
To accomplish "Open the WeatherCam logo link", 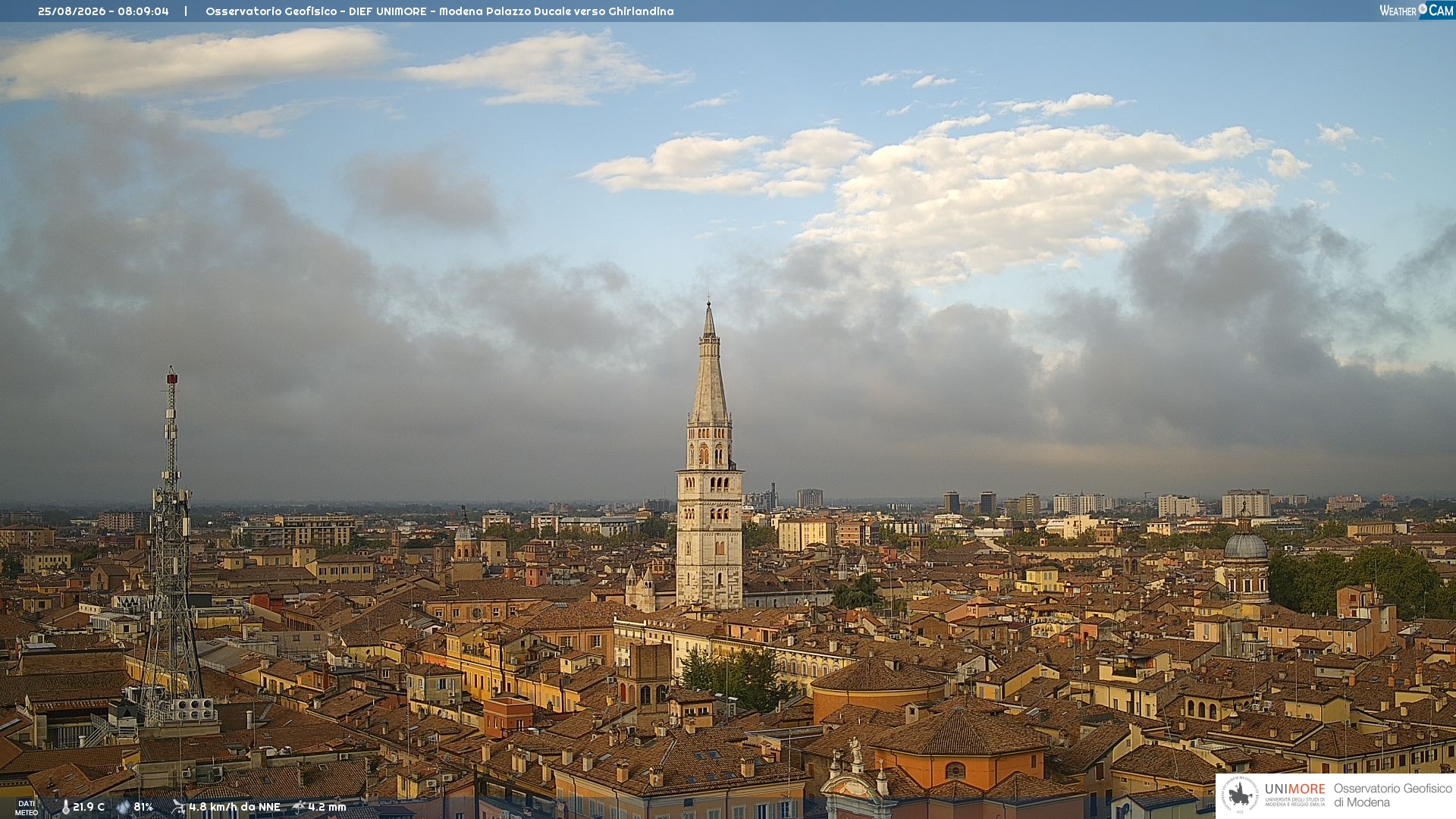I will [1417, 10].
